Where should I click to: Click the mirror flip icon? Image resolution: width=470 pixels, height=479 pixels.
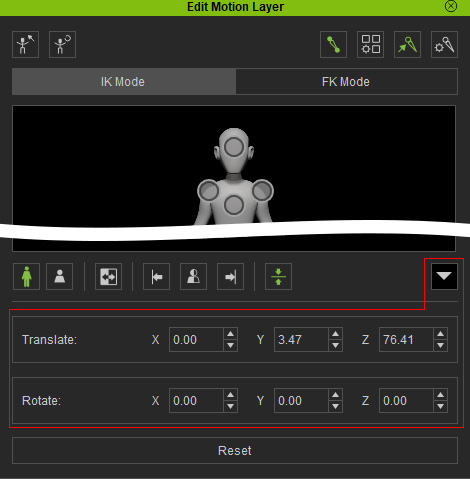pyautogui.click(x=108, y=276)
